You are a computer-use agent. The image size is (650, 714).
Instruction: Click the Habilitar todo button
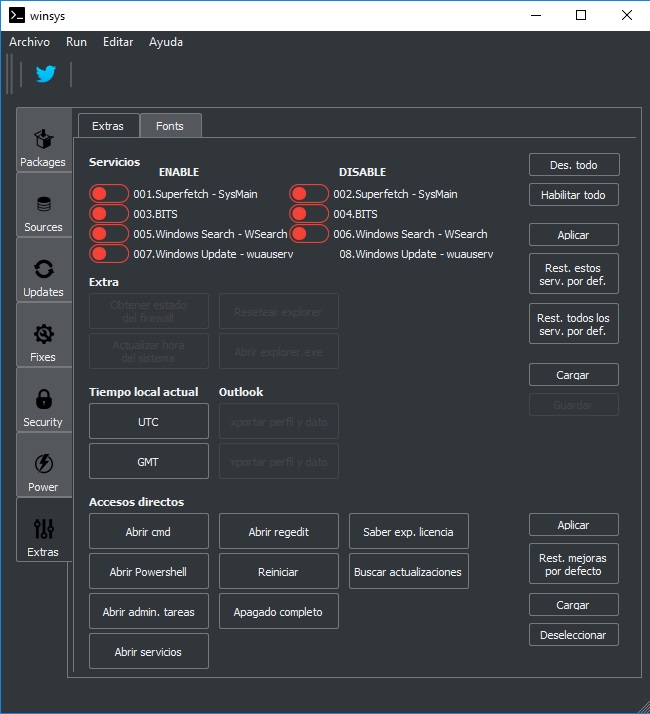coord(573,195)
